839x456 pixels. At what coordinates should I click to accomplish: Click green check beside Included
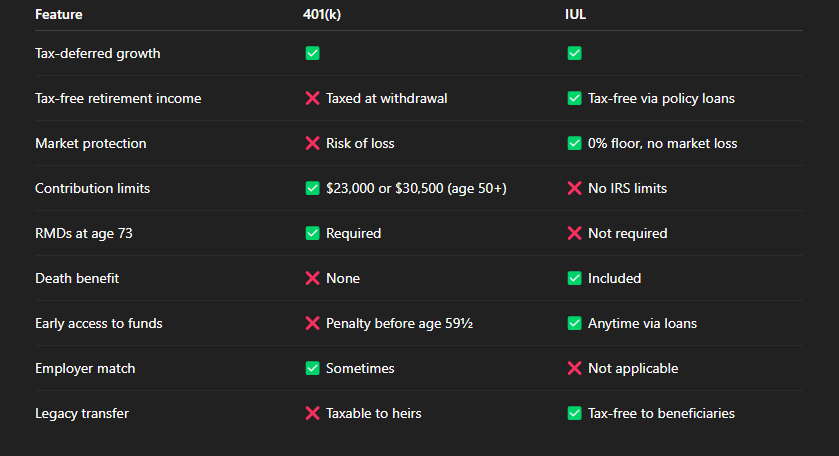[575, 278]
